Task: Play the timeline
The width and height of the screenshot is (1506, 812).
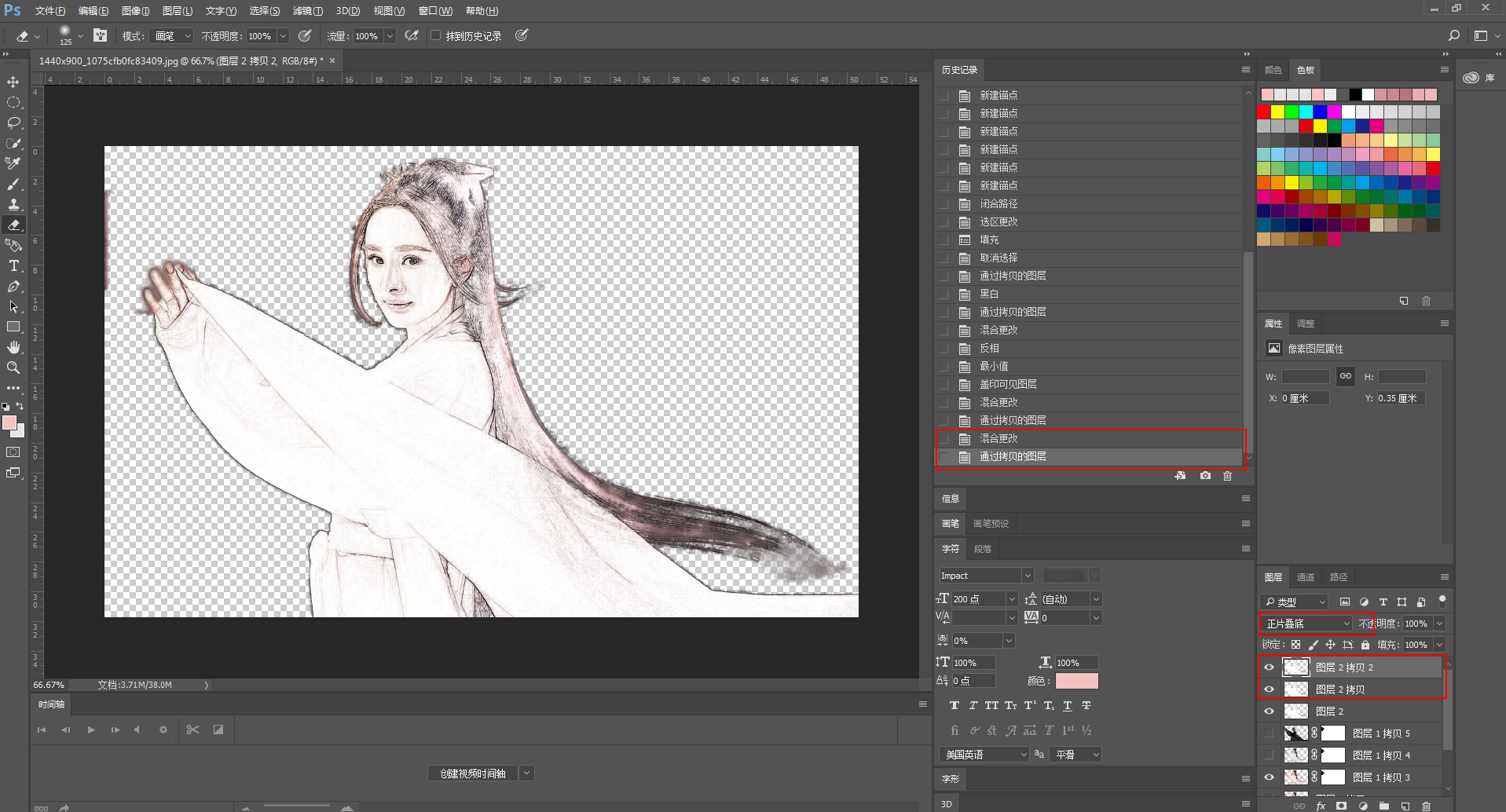Action: pyautogui.click(x=91, y=730)
